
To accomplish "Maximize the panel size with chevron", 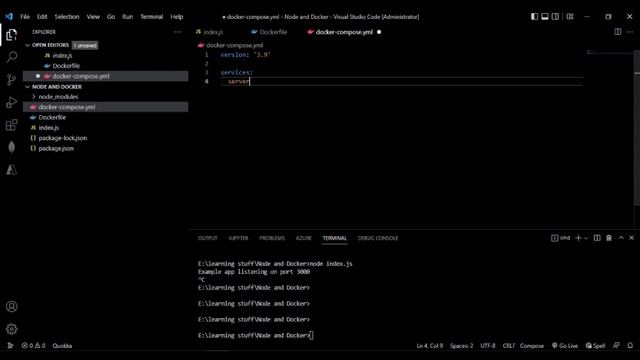I will (621, 238).
